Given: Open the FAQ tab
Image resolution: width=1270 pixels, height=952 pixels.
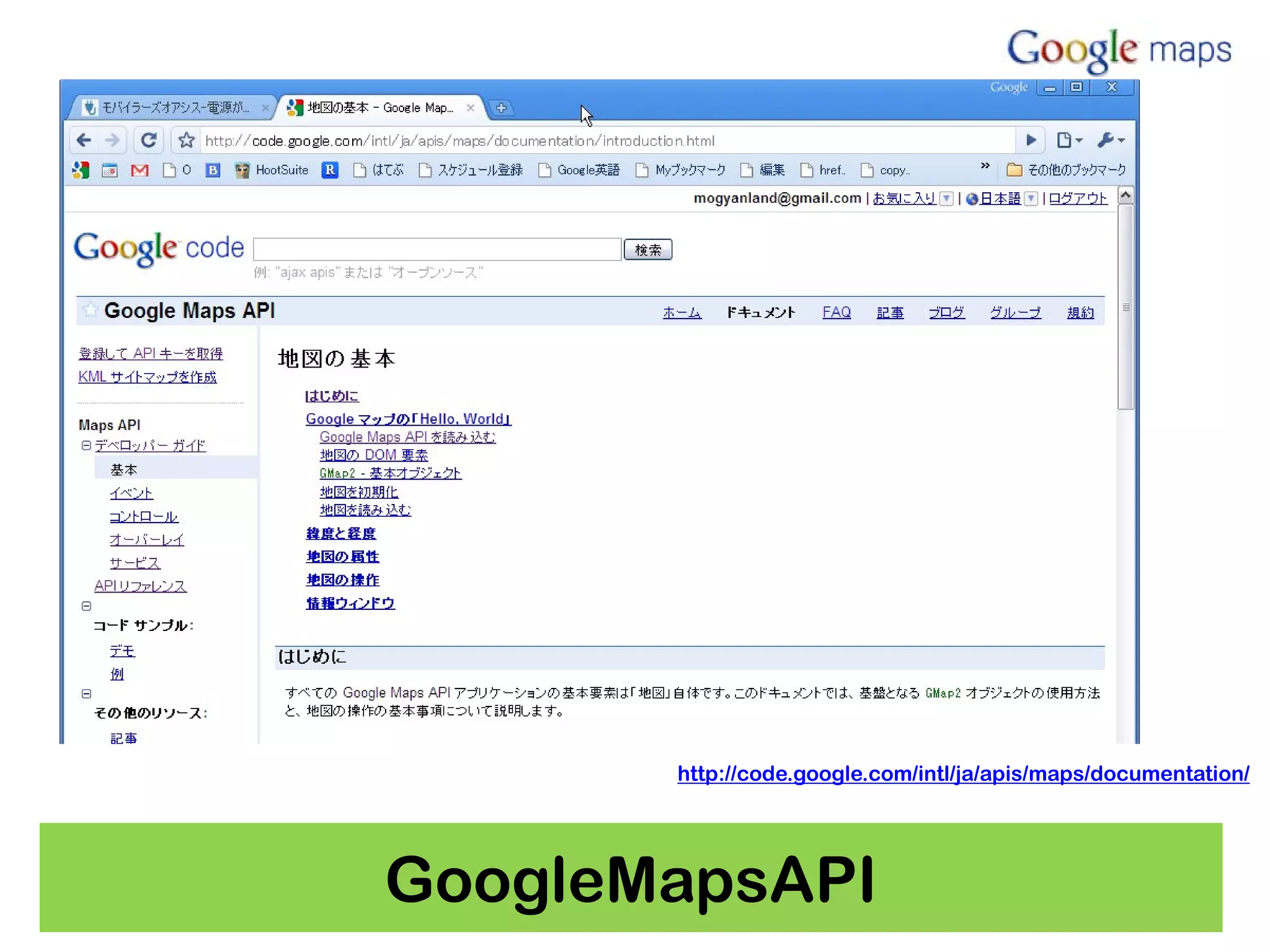Looking at the screenshot, I should click(x=837, y=312).
